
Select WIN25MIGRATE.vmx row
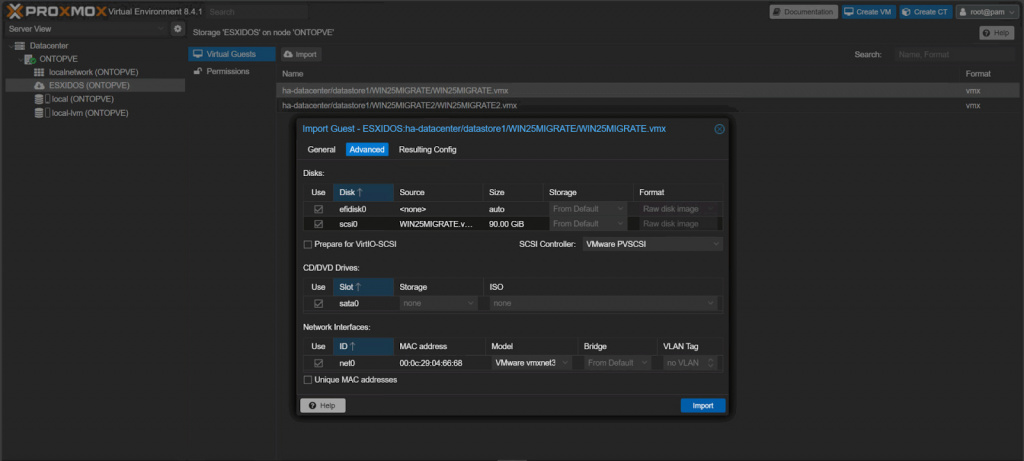click(649, 91)
